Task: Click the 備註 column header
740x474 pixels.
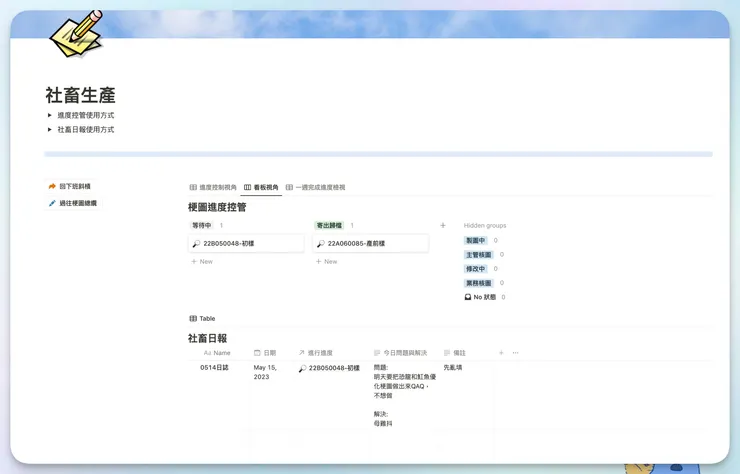Action: click(455, 353)
